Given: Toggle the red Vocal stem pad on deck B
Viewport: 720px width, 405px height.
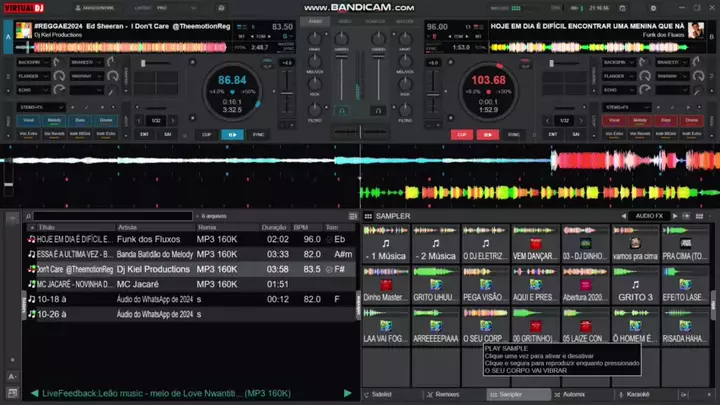Looking at the screenshot, I should pos(614,120).
